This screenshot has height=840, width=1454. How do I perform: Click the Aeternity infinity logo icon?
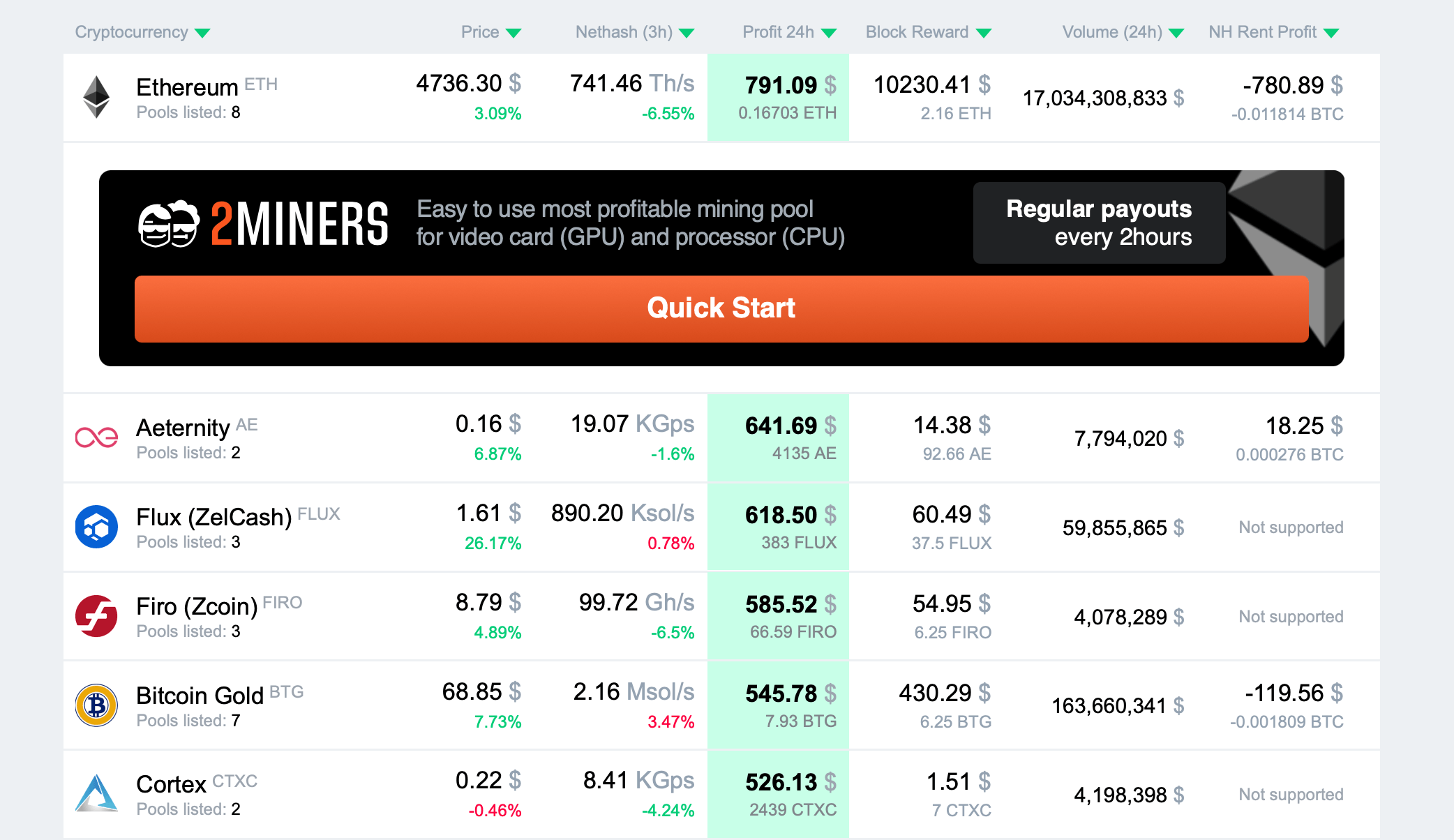(x=96, y=437)
